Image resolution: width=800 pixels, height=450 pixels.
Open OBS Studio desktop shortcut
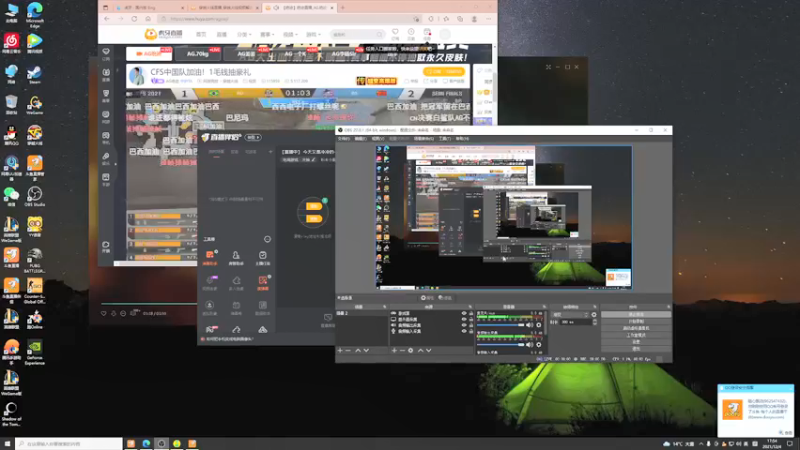[35, 196]
